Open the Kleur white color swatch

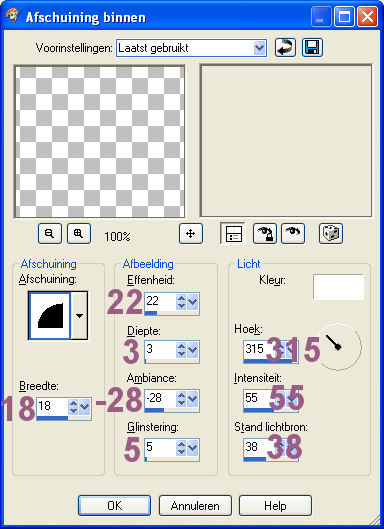pos(338,287)
